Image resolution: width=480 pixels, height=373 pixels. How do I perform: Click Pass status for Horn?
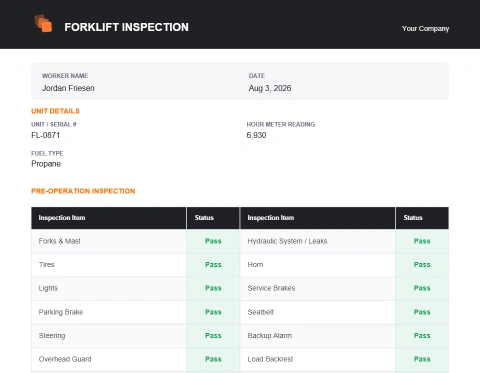tap(422, 265)
